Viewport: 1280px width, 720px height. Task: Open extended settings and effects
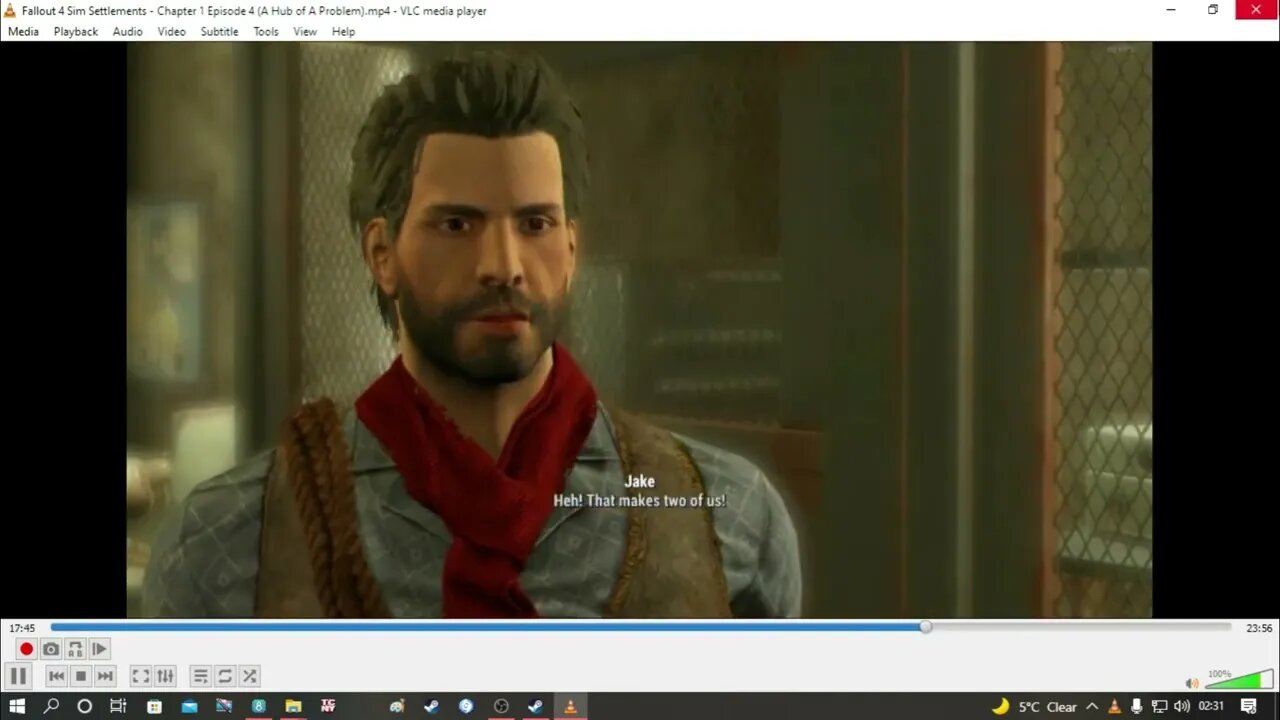tap(166, 677)
